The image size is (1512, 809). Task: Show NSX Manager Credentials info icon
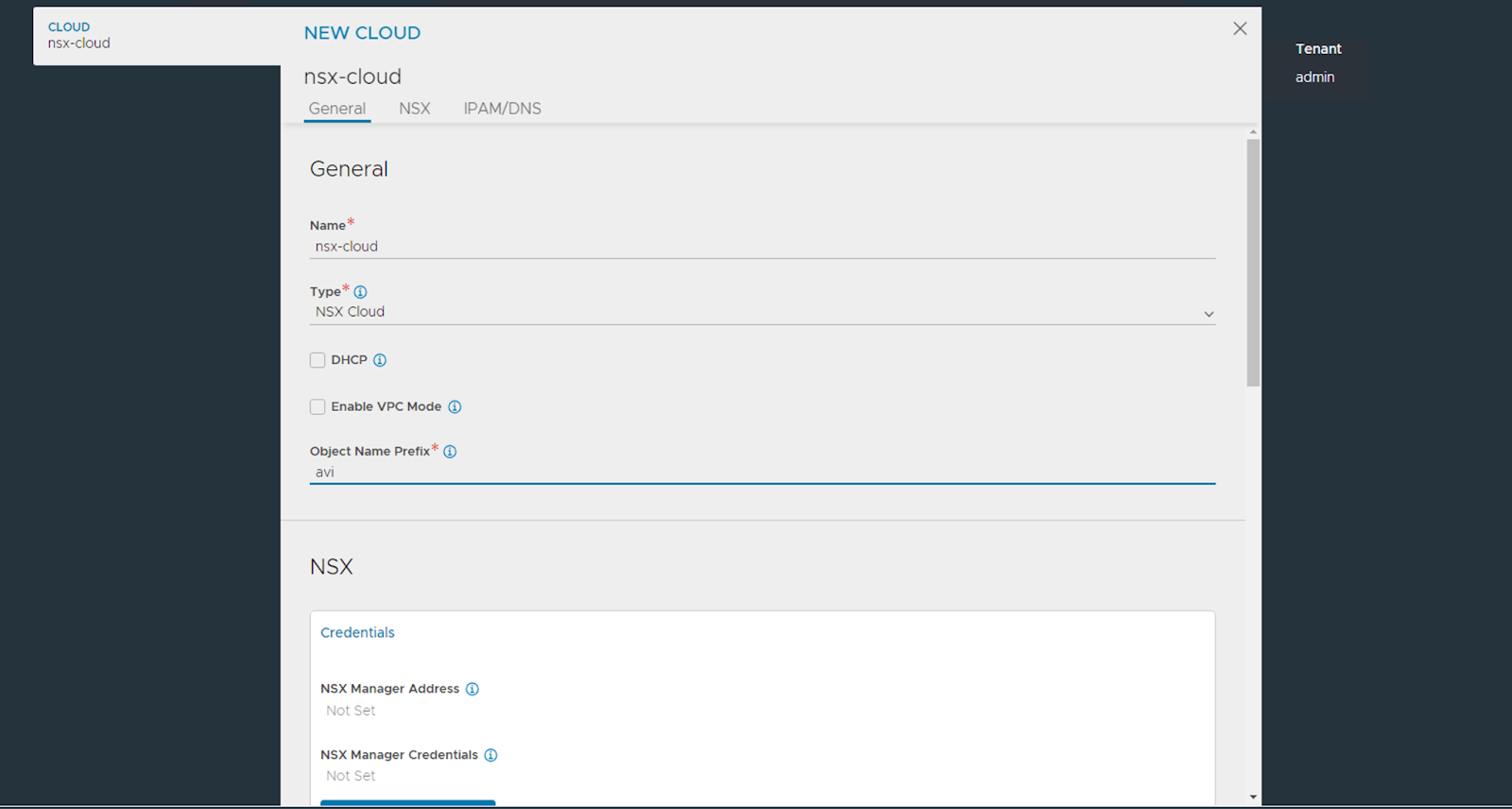490,755
